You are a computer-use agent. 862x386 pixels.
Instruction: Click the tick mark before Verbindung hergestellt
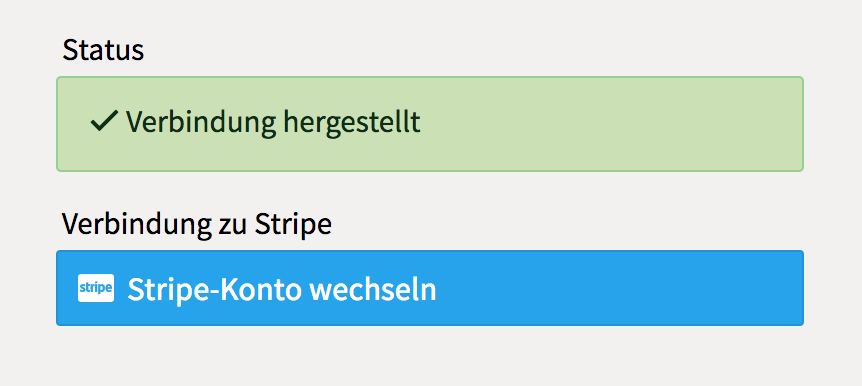(x=104, y=122)
